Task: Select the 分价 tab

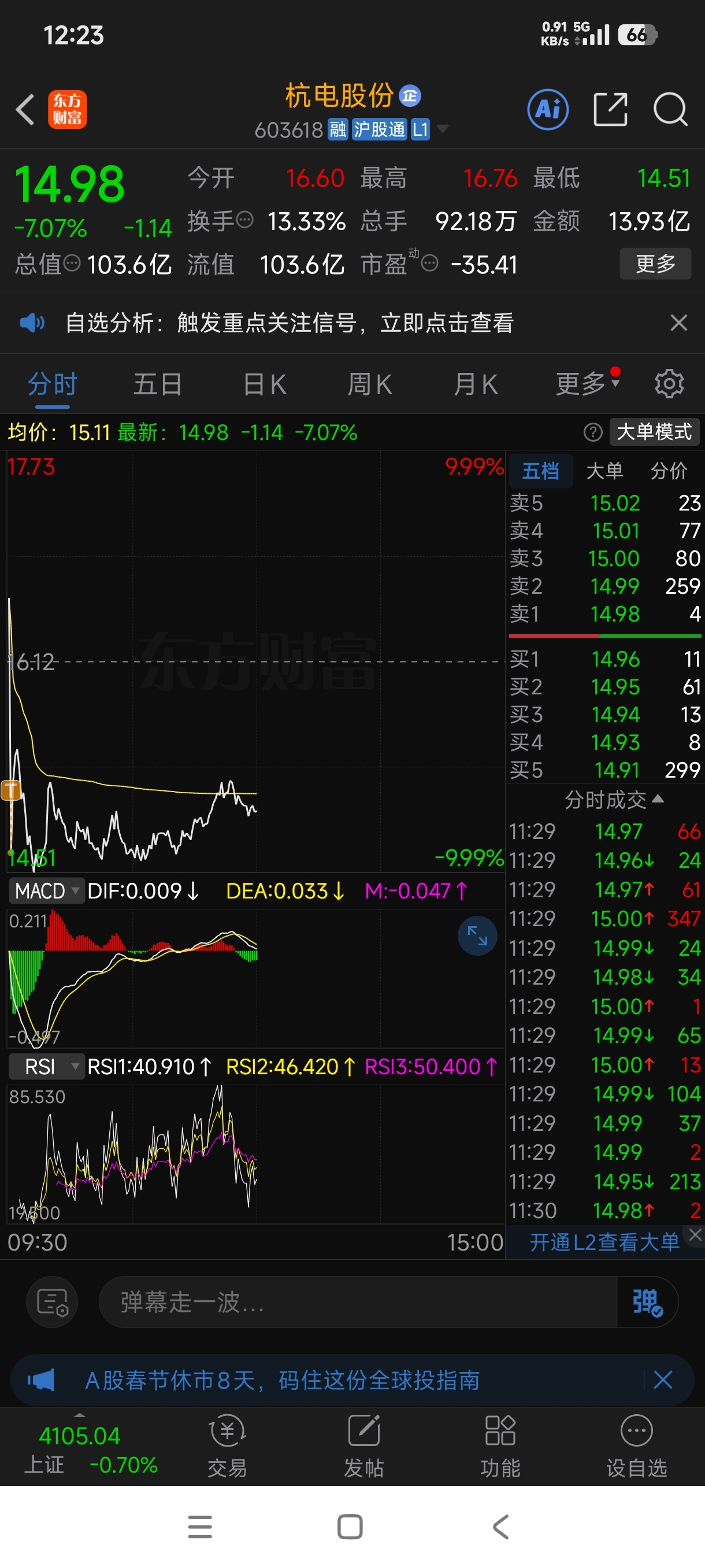Action: click(x=669, y=471)
